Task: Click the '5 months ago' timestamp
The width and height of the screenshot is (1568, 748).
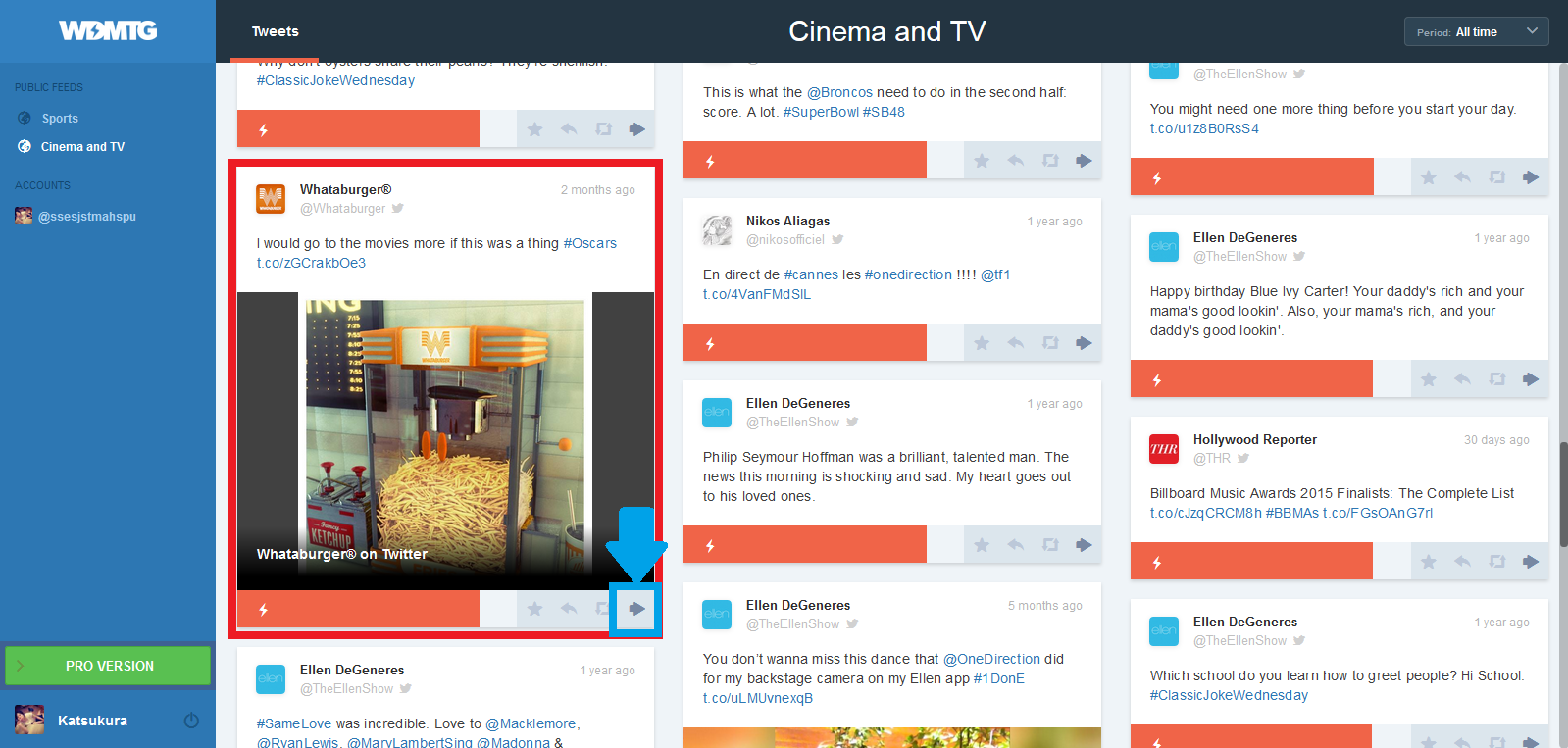Action: click(1044, 606)
